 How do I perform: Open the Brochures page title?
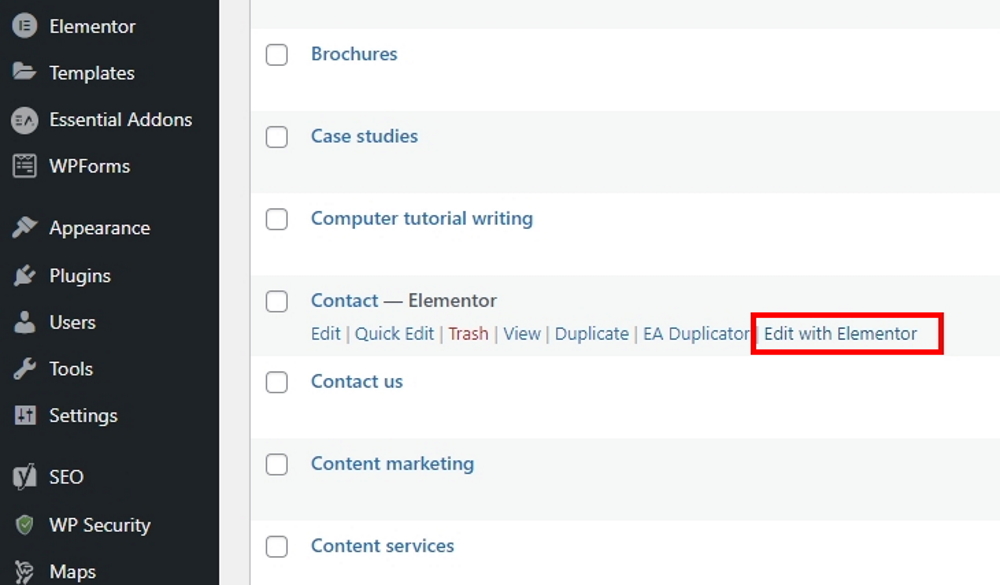click(x=354, y=54)
